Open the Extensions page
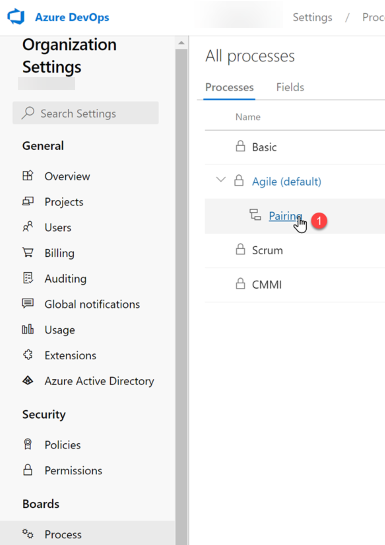Image resolution: width=385 pixels, height=545 pixels. (x=70, y=356)
